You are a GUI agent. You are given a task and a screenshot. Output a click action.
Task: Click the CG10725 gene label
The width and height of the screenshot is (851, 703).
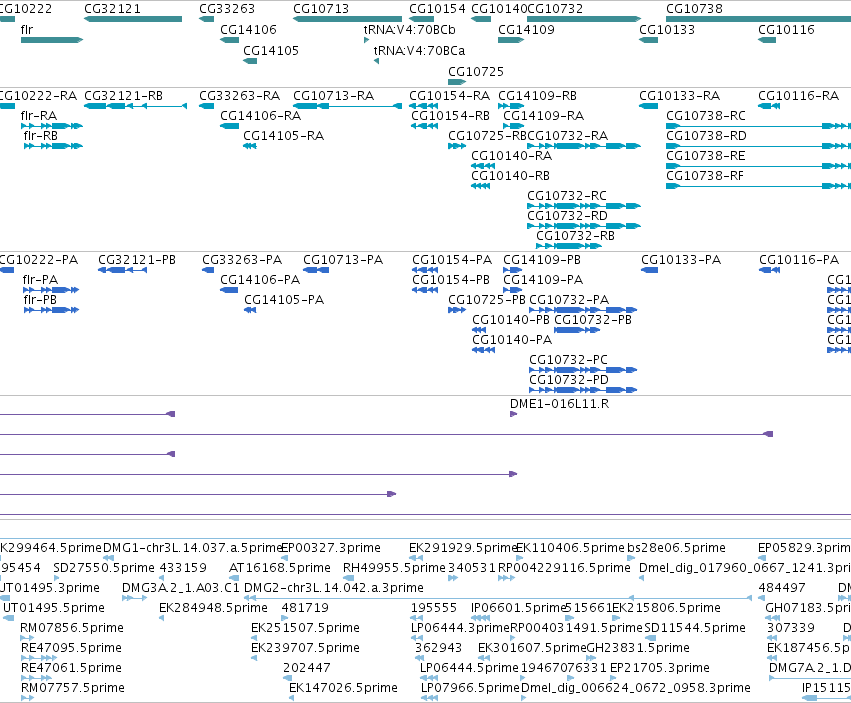click(x=475, y=72)
